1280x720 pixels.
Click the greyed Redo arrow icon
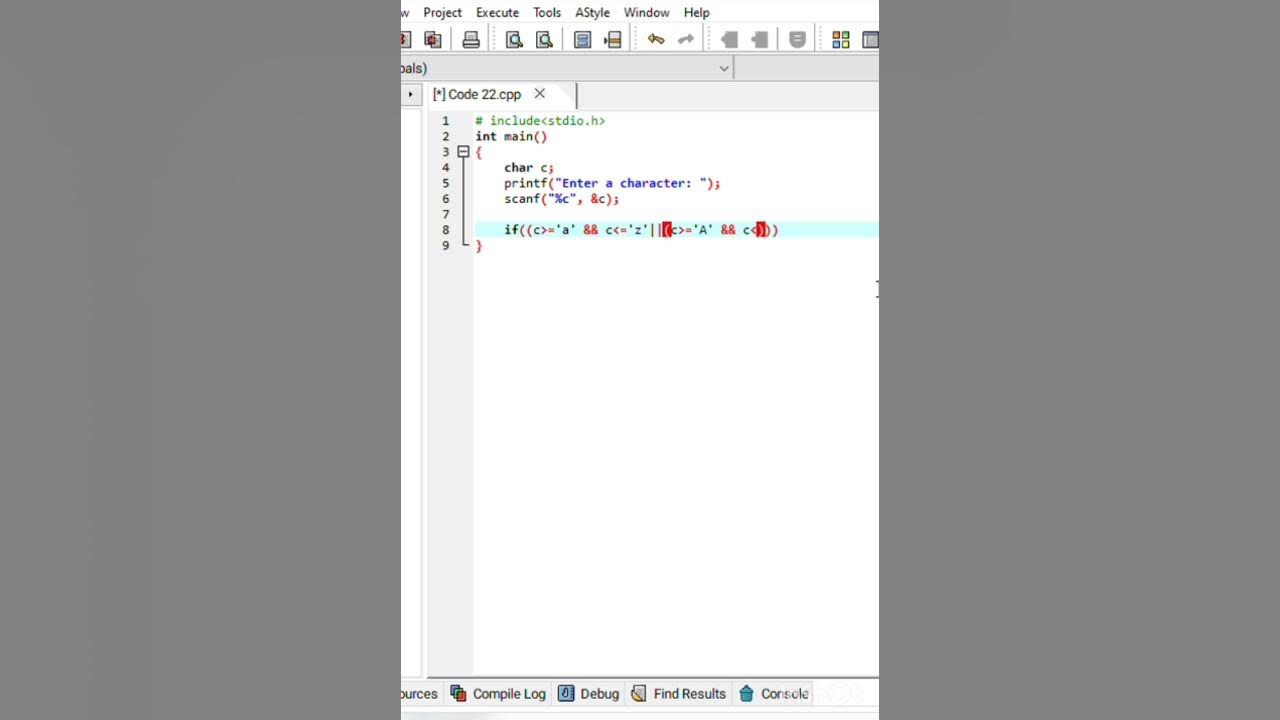click(x=686, y=40)
